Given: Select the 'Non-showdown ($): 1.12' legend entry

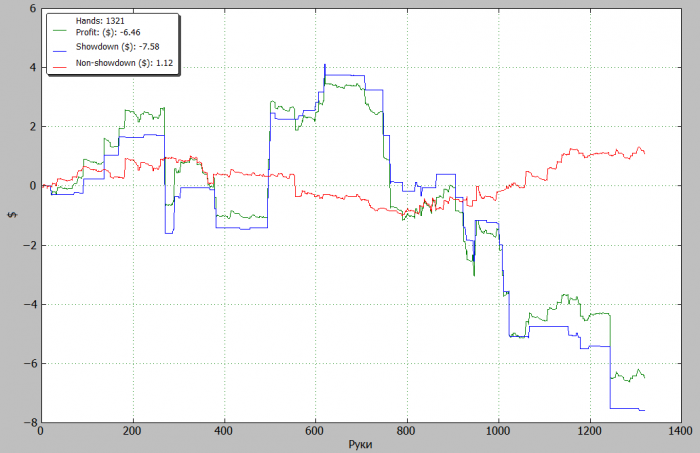Looking at the screenshot, I should click(124, 63).
